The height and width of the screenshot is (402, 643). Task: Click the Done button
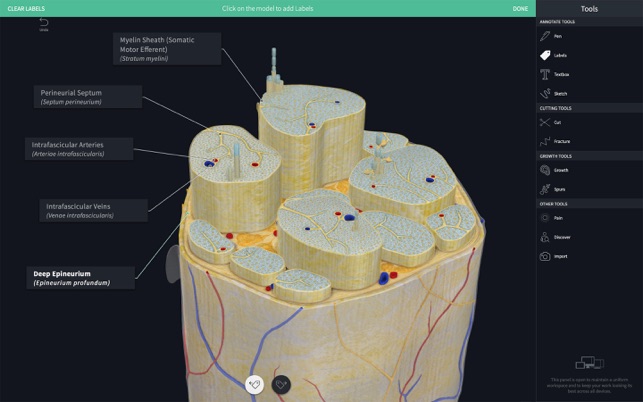[x=520, y=8]
